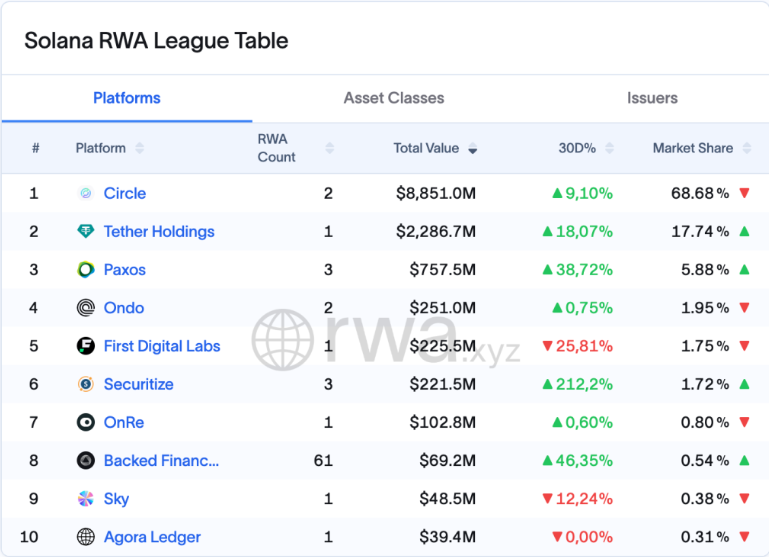
Task: Click the Sky logo icon
Action: (85, 499)
